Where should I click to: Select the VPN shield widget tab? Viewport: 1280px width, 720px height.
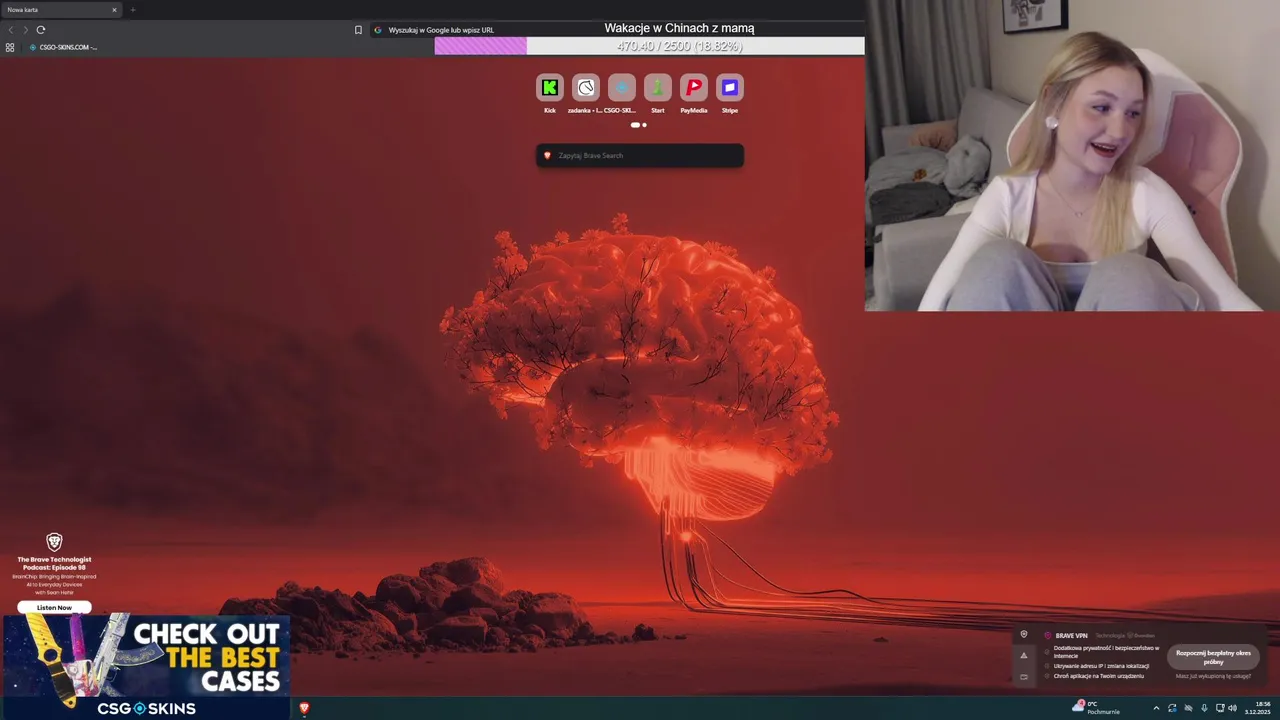click(1023, 635)
